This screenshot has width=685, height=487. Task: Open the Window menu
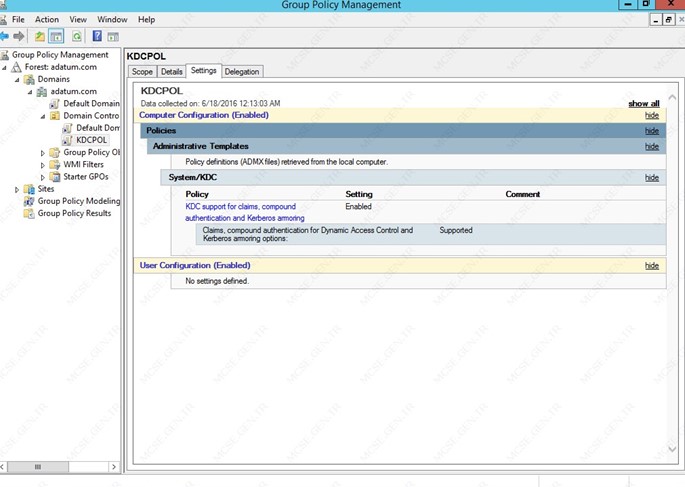click(x=112, y=20)
